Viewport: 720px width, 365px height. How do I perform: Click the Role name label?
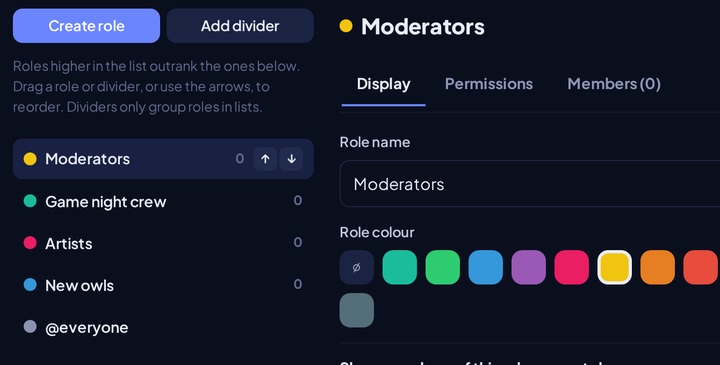(x=375, y=142)
